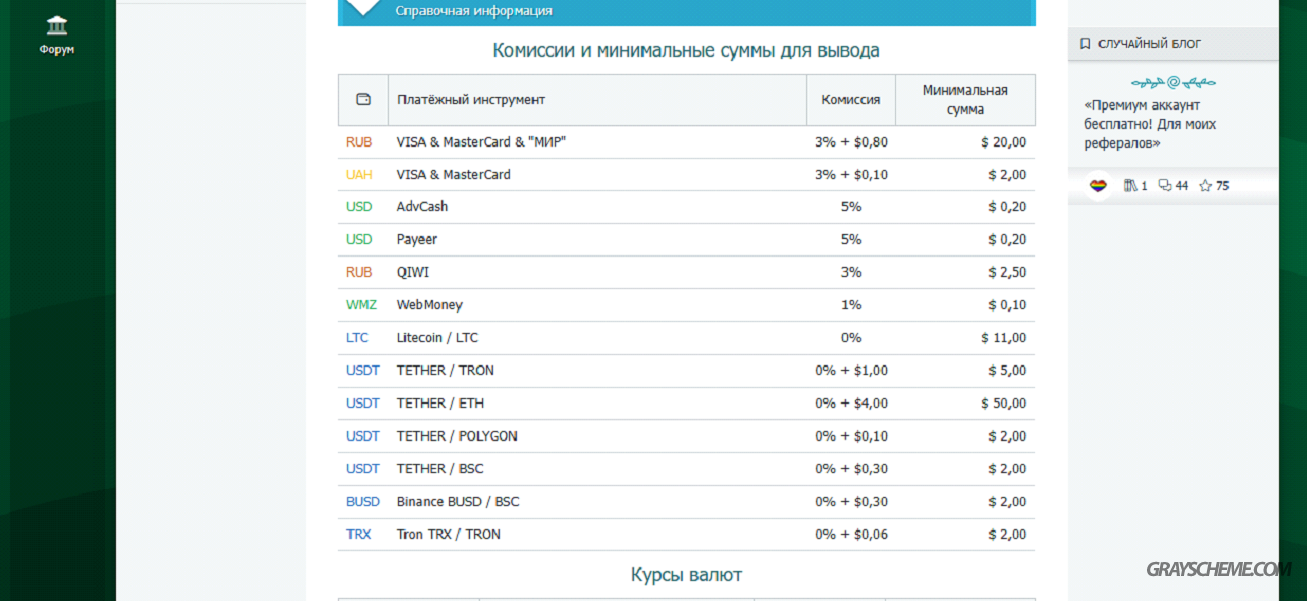Select the Binance BUSD / BSC row
This screenshot has height=601, width=1307.
687,502
